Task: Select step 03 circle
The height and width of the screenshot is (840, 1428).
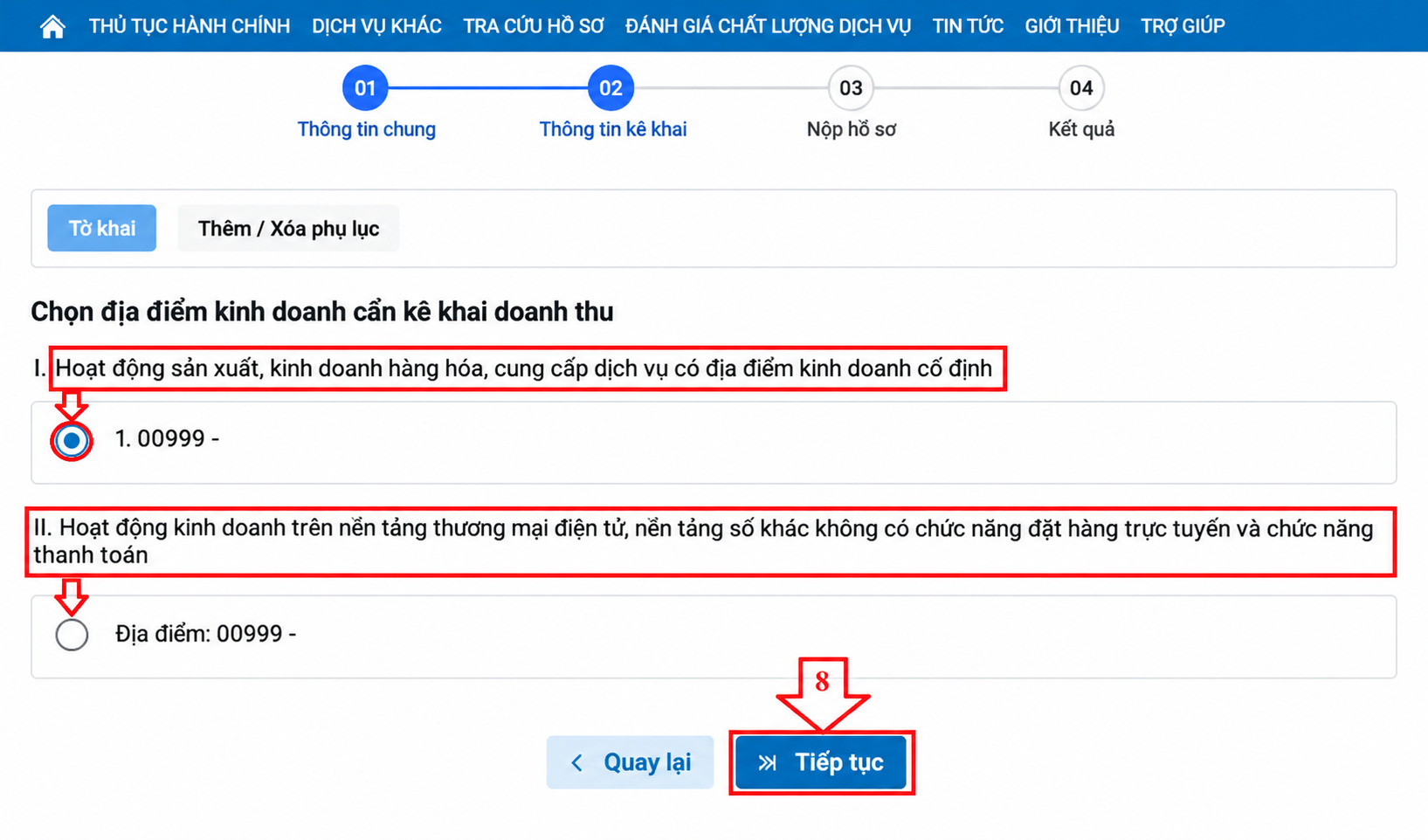Action: tap(851, 88)
